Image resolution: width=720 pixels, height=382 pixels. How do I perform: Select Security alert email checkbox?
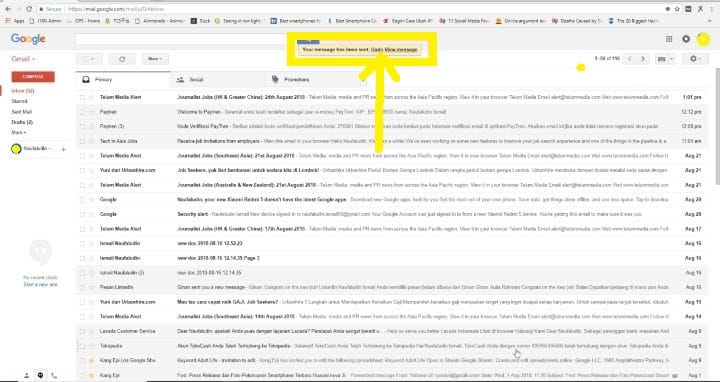(82, 214)
